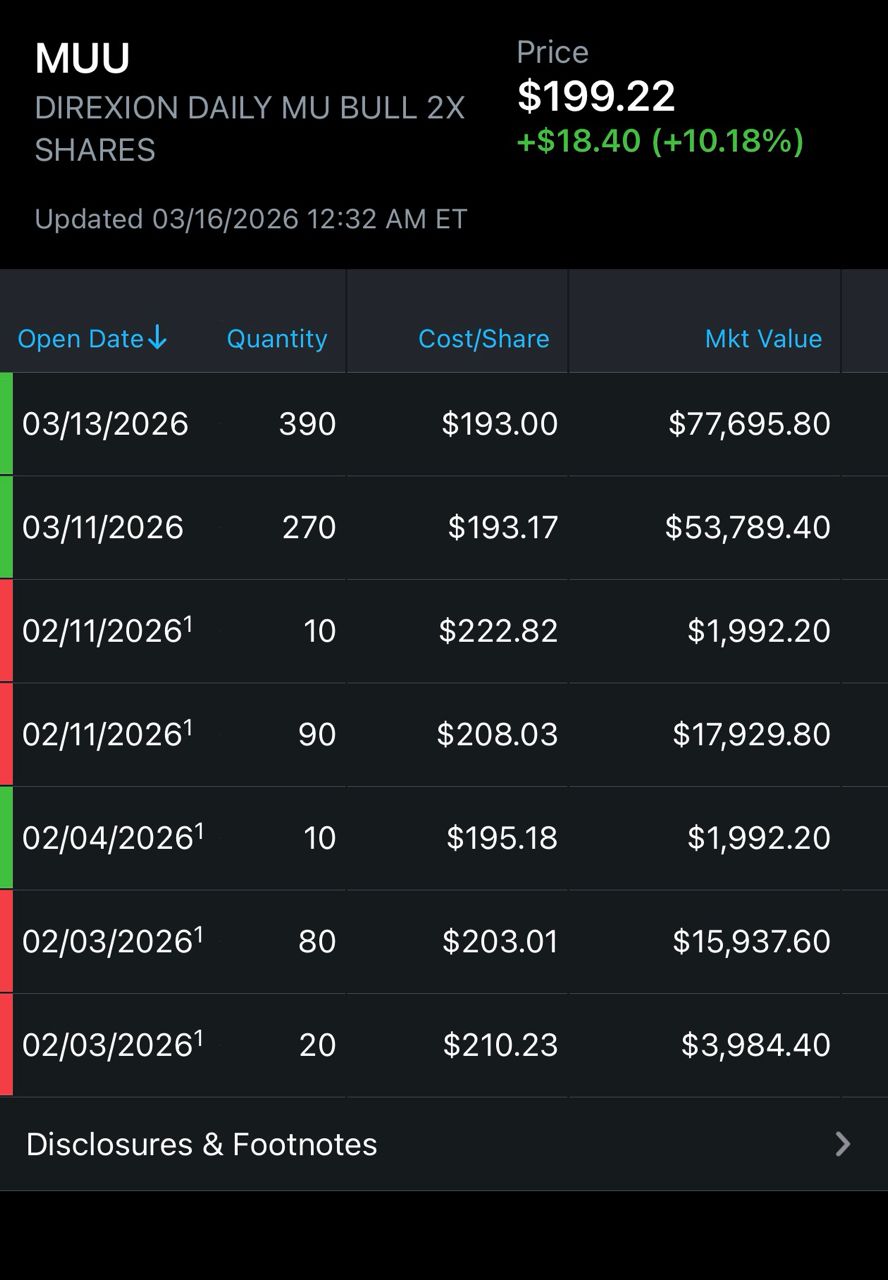888x1280 pixels.
Task: Tap the $17,929.80 market value cell
Action: click(x=751, y=735)
